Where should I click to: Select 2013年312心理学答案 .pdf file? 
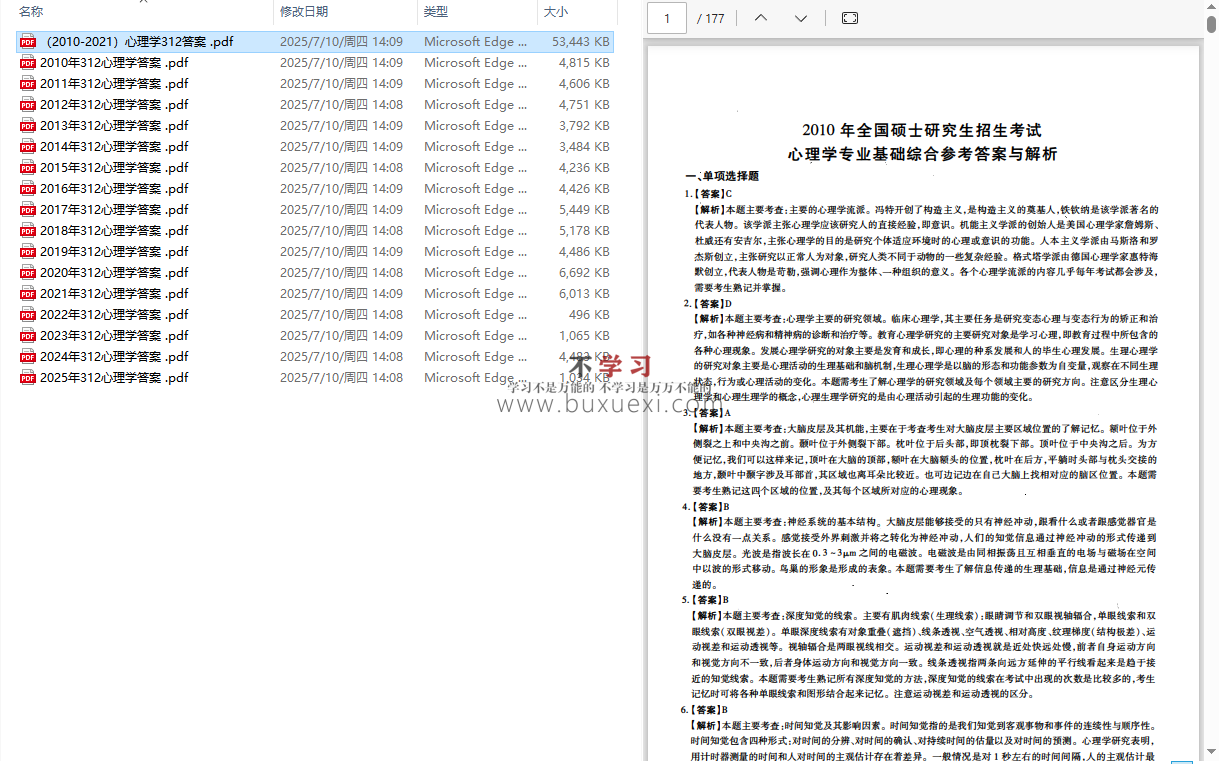tap(114, 126)
